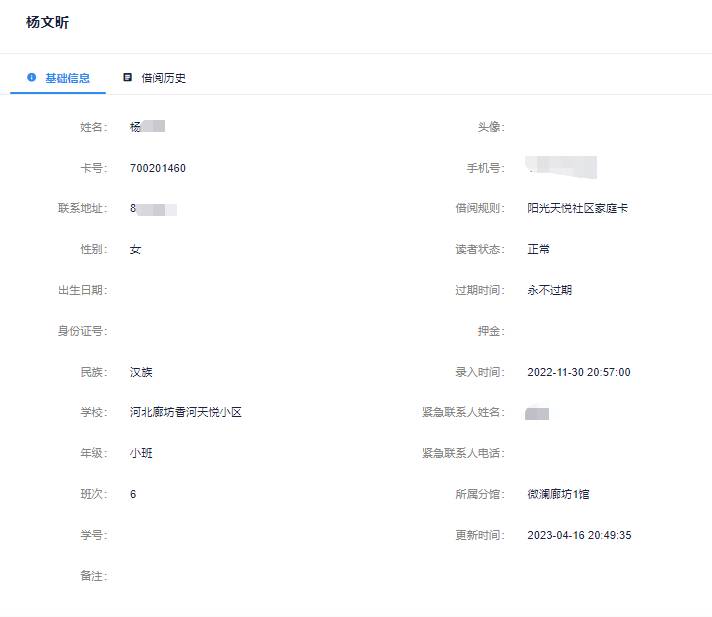Select the 基础信息 tab label
Viewport: 712px width, 617px height.
[67, 78]
